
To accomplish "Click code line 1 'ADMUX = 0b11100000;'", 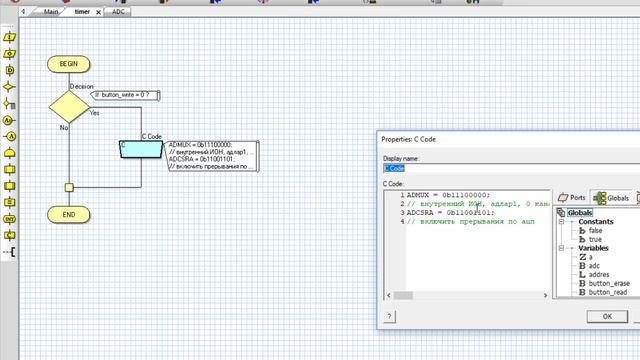I will (x=448, y=195).
